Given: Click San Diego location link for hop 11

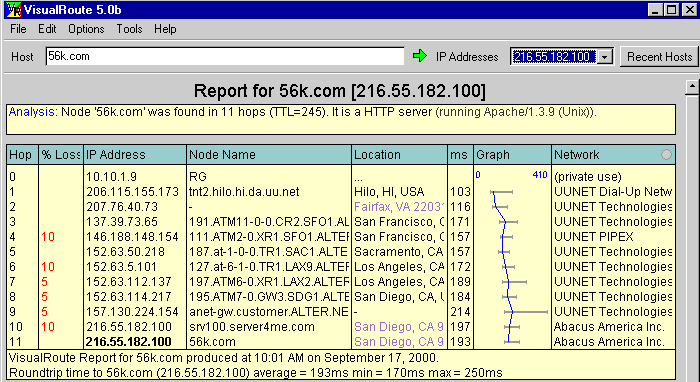Looking at the screenshot, I should [x=399, y=342].
